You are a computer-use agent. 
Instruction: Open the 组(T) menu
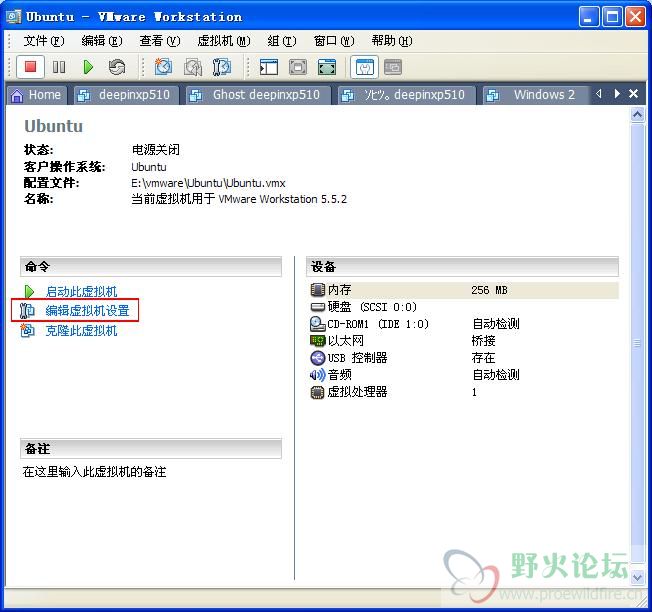[x=282, y=41]
